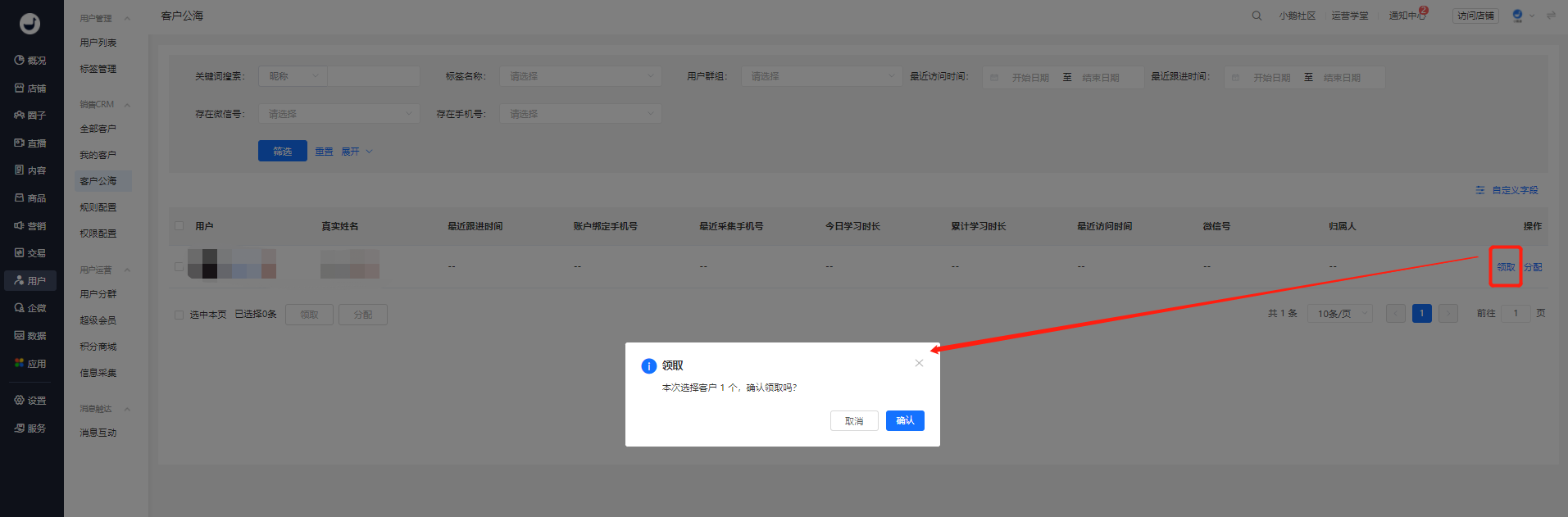Screen dimensions: 1568x517
Task: Open 积分商城 in the submenu
Action: pos(98,347)
